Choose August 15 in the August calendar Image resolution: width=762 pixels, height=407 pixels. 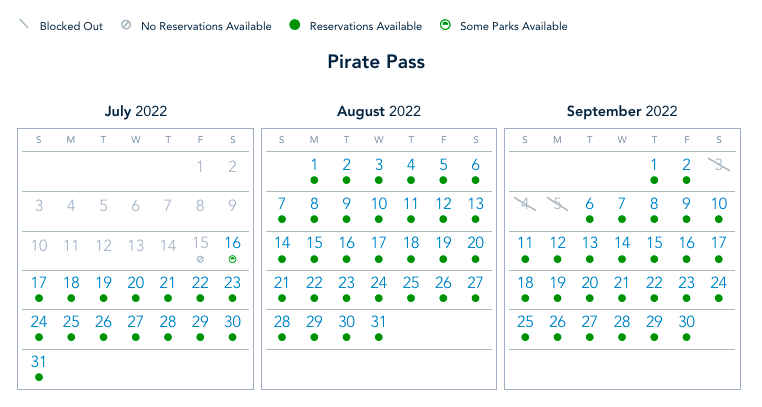point(314,243)
